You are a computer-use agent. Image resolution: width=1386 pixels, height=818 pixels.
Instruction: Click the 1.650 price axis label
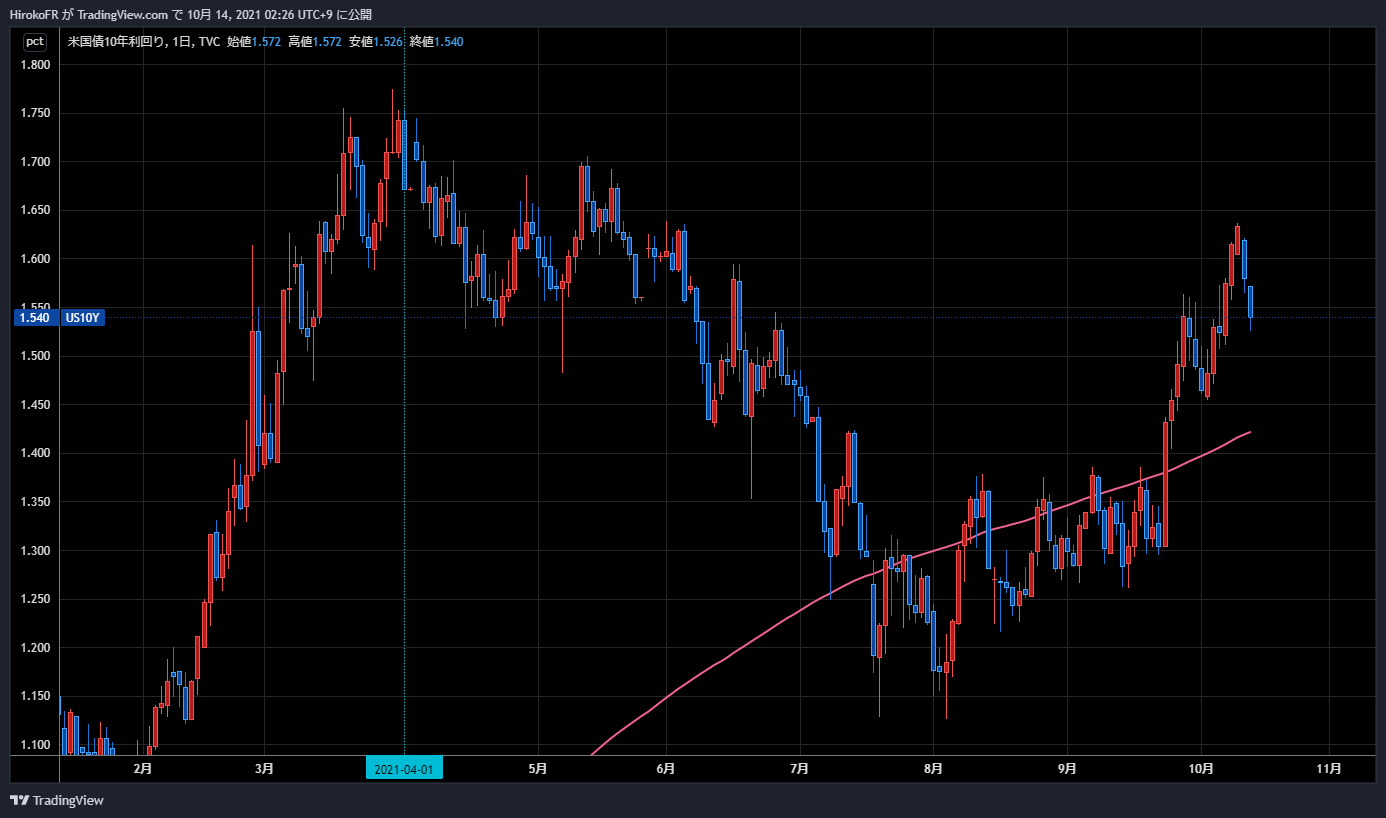[x=35, y=210]
